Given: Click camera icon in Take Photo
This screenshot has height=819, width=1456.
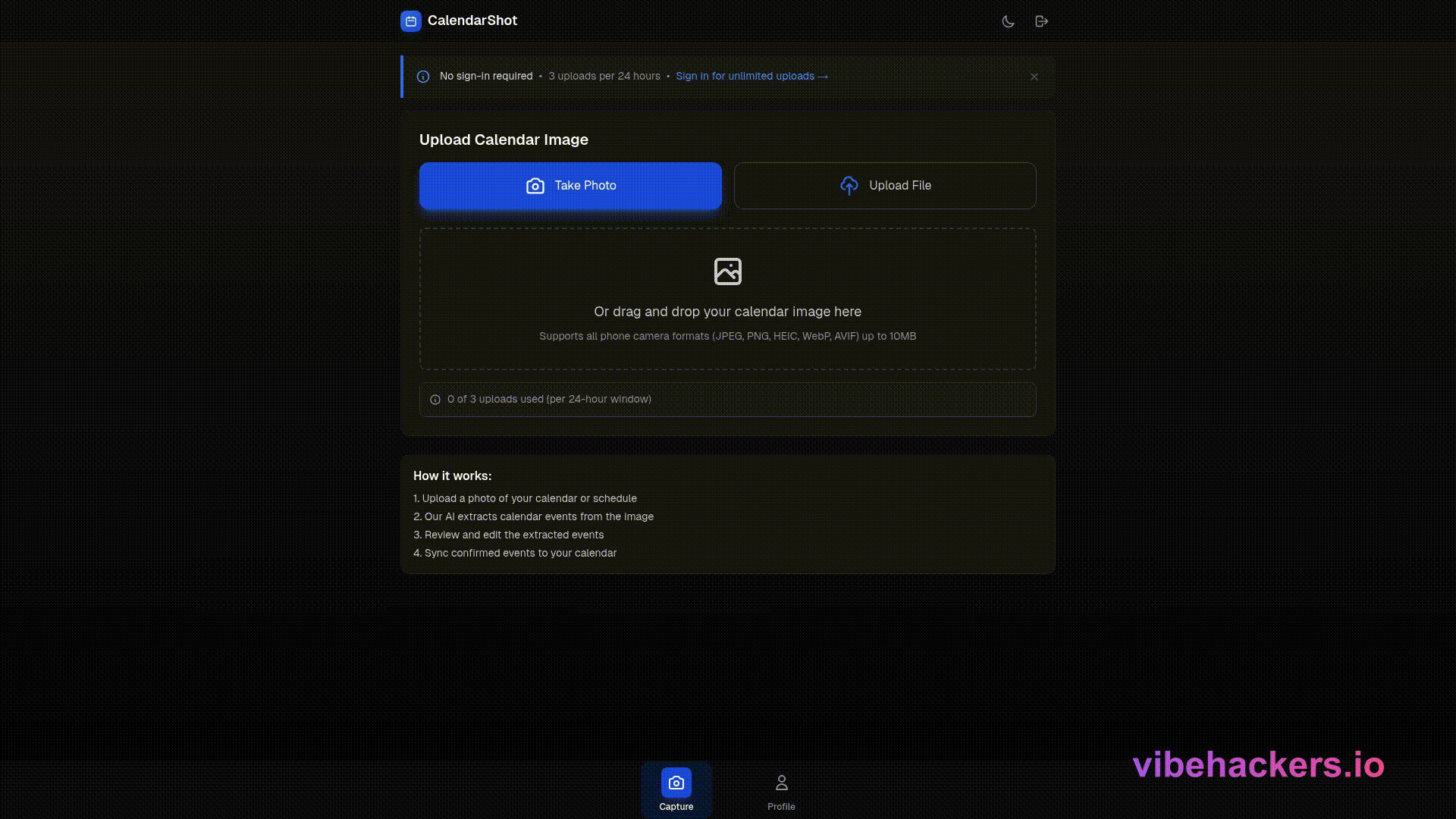Looking at the screenshot, I should (535, 186).
